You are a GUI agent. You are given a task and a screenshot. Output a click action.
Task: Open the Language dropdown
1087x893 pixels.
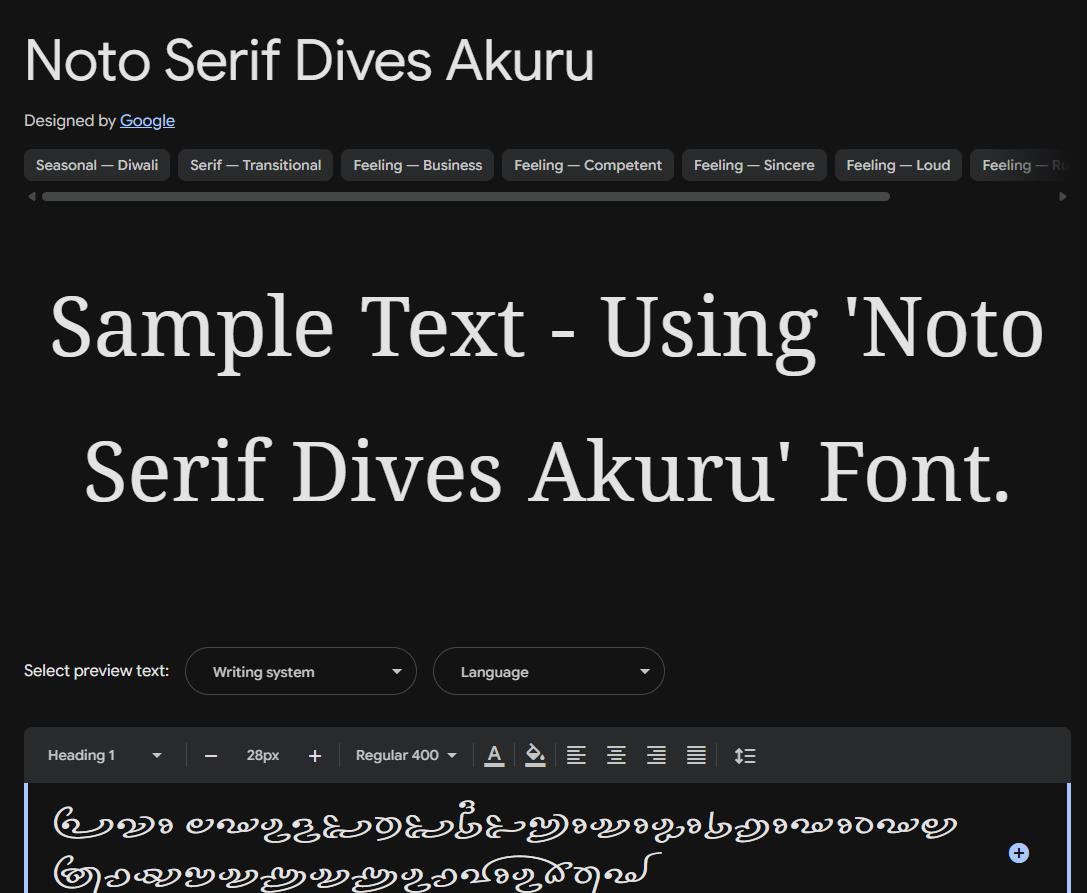pyautogui.click(x=549, y=671)
